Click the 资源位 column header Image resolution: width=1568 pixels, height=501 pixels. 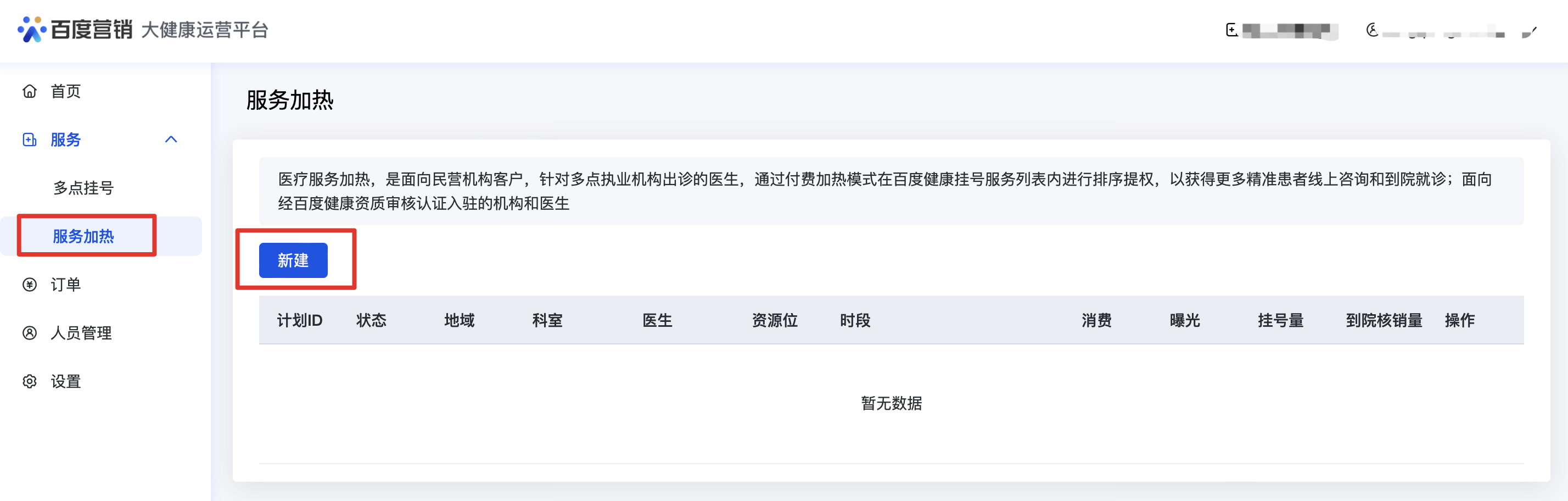774,320
